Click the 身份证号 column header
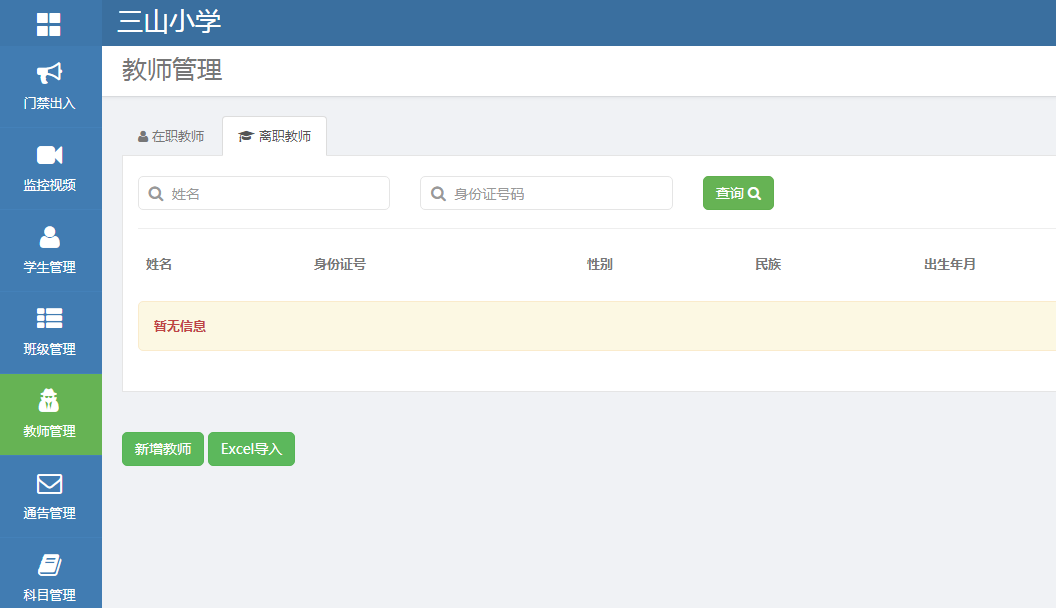1056x608 pixels. click(340, 264)
